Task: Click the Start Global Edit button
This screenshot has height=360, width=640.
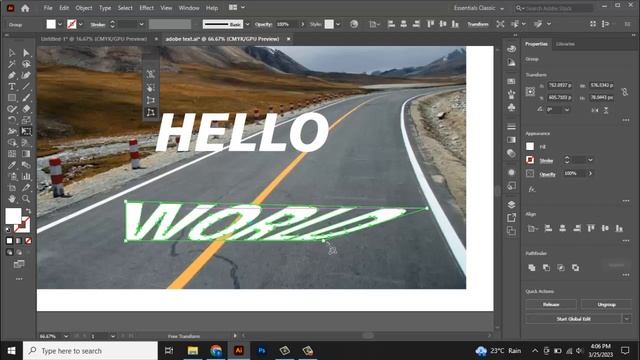Action: point(573,319)
